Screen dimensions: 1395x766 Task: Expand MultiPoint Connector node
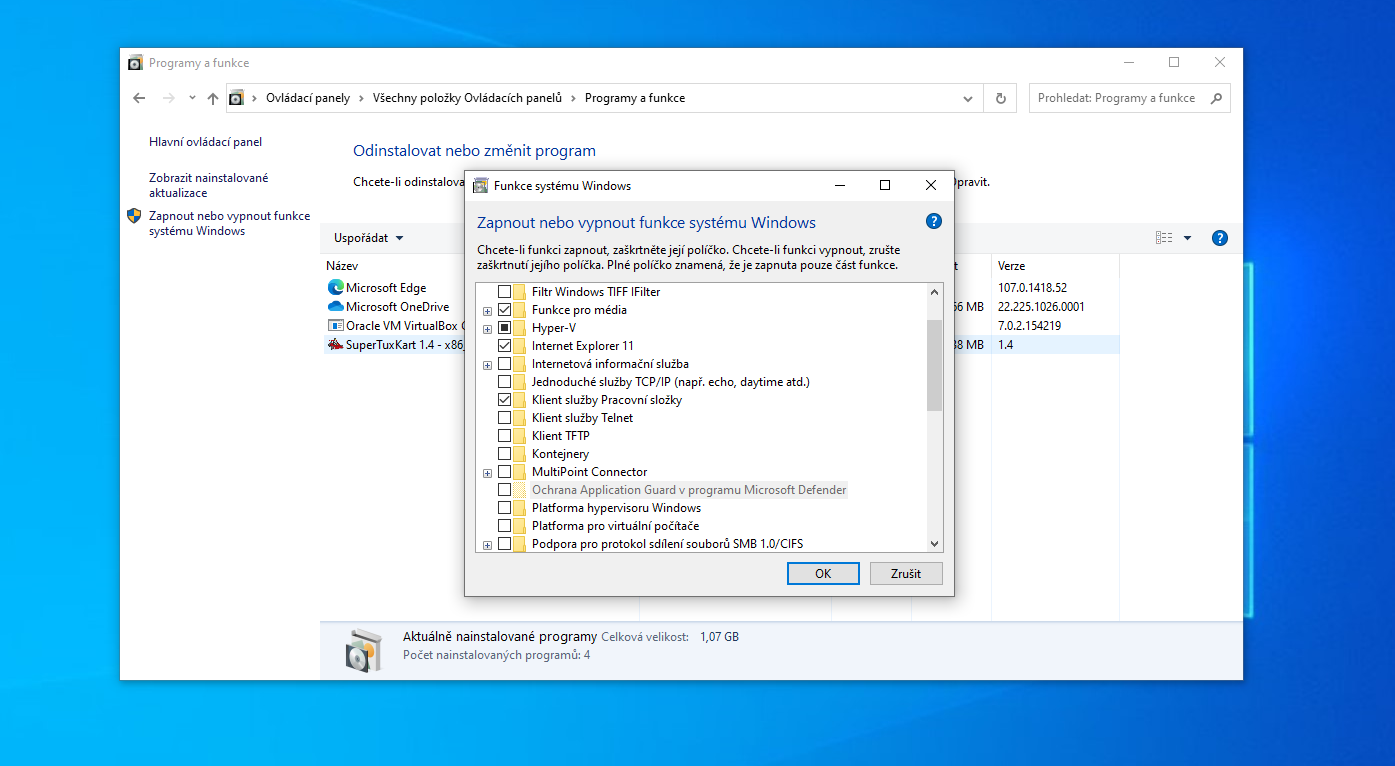487,473
